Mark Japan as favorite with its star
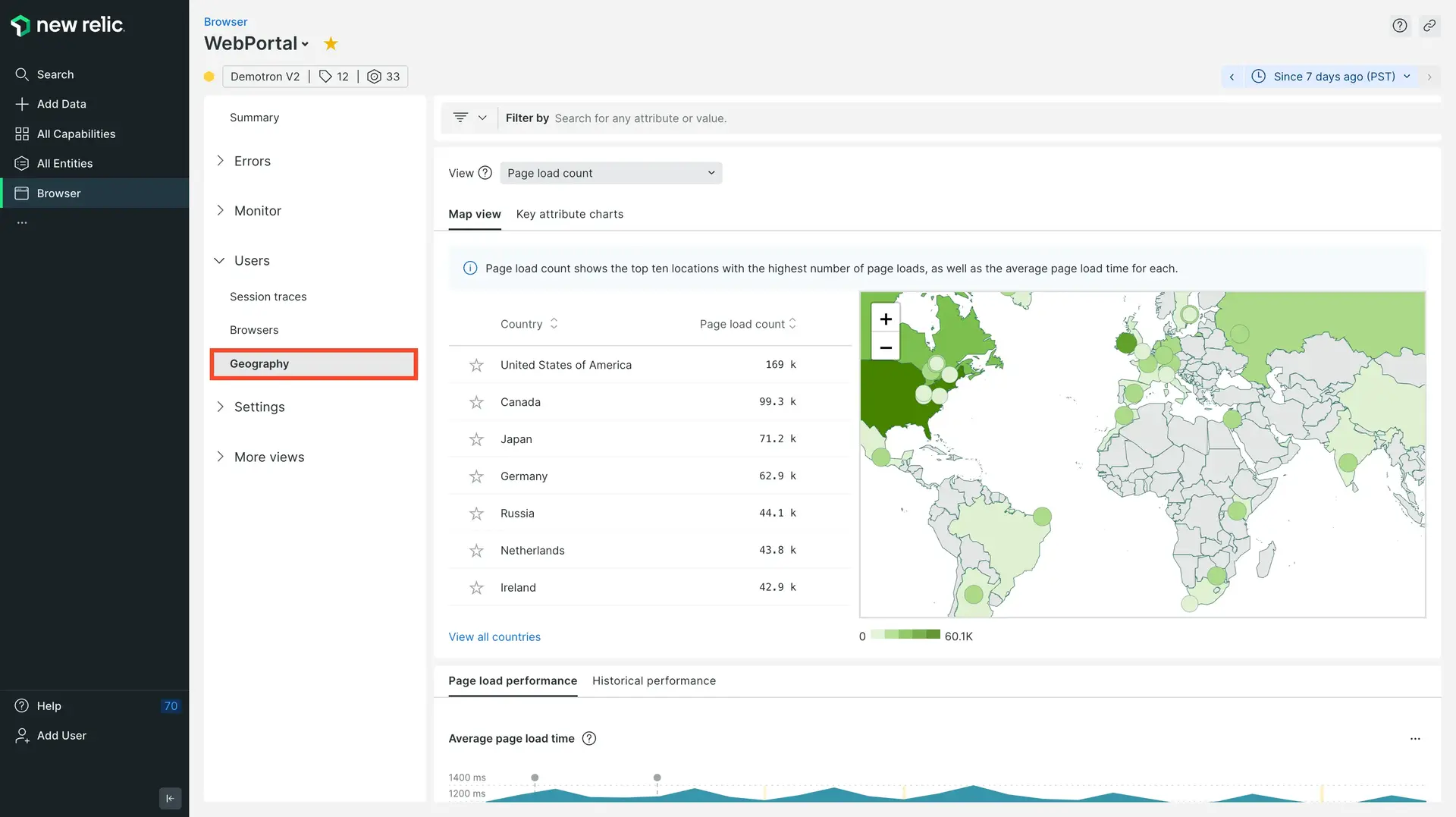The image size is (1456, 817). tap(476, 440)
